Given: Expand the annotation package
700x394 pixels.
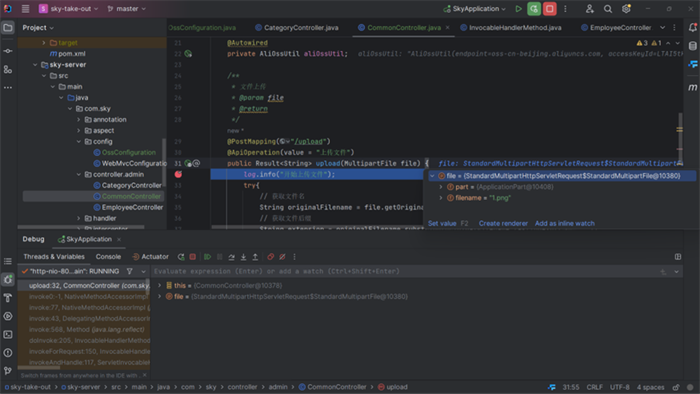Looking at the screenshot, I should (79, 120).
